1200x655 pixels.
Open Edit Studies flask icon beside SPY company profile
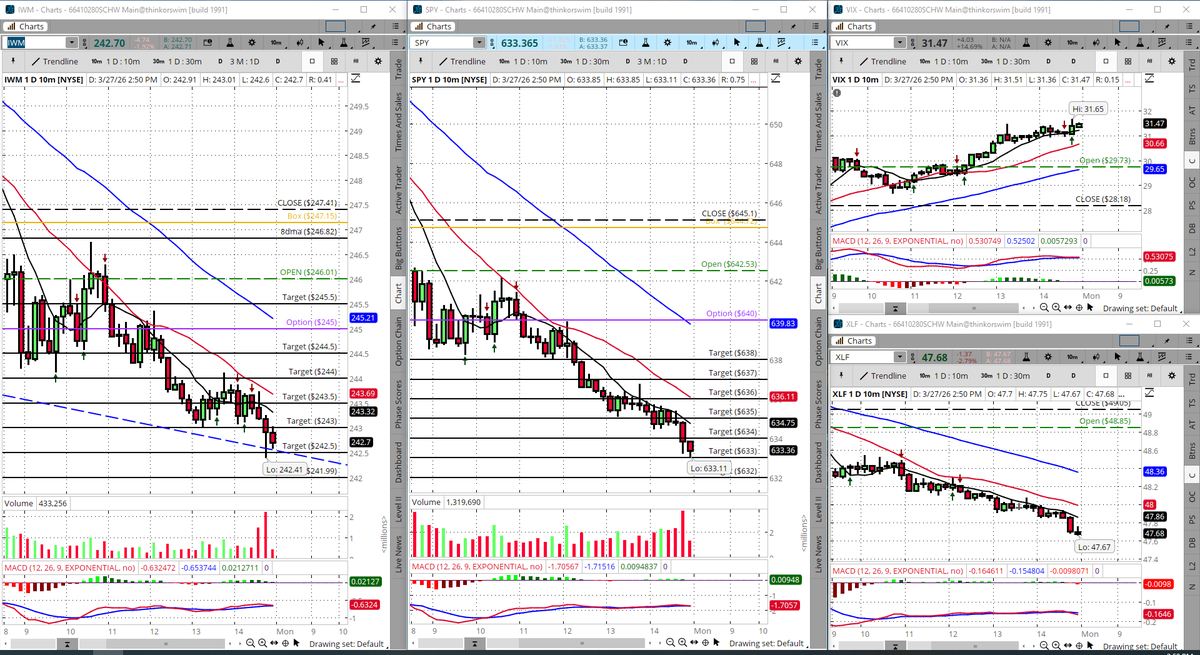646,43
